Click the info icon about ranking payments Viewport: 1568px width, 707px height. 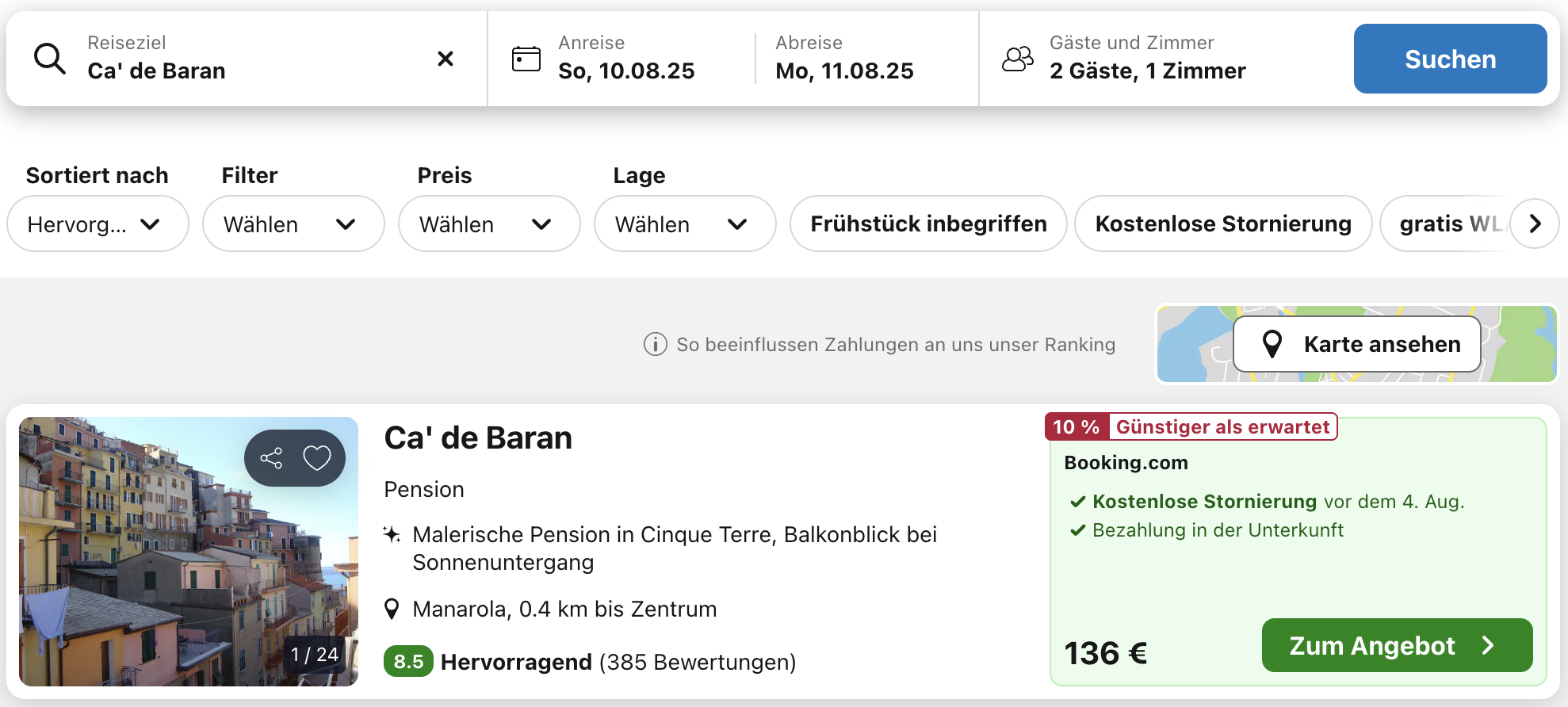coord(655,345)
